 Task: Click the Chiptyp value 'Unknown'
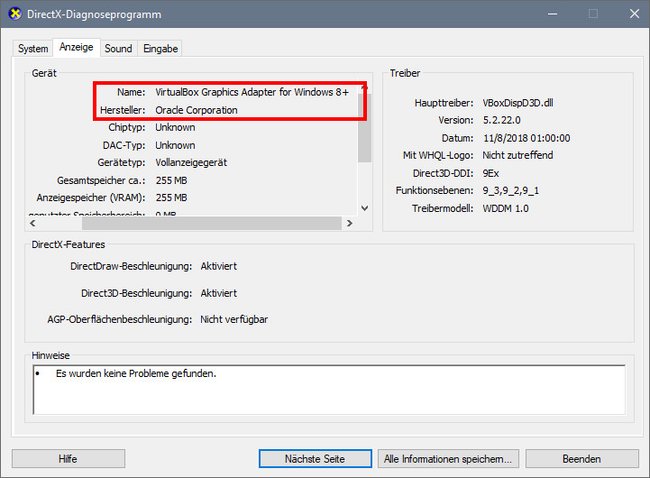175,127
